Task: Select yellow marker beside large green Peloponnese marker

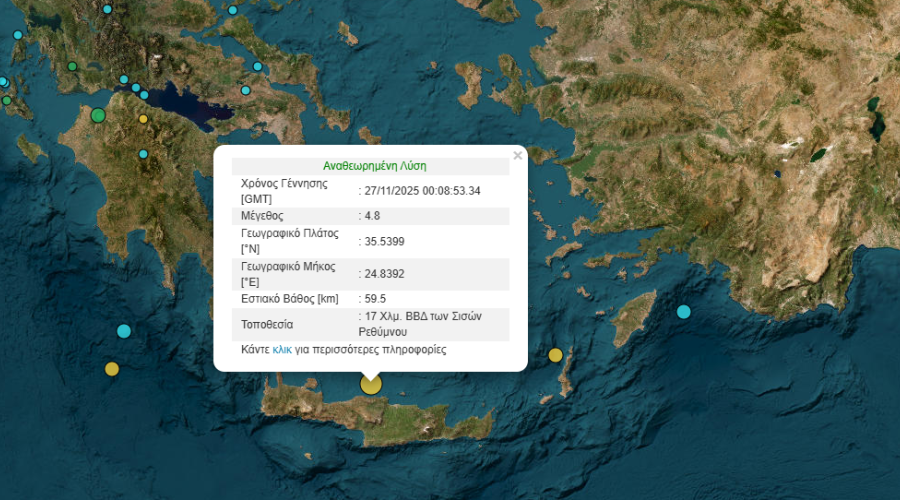Action: 143,119
